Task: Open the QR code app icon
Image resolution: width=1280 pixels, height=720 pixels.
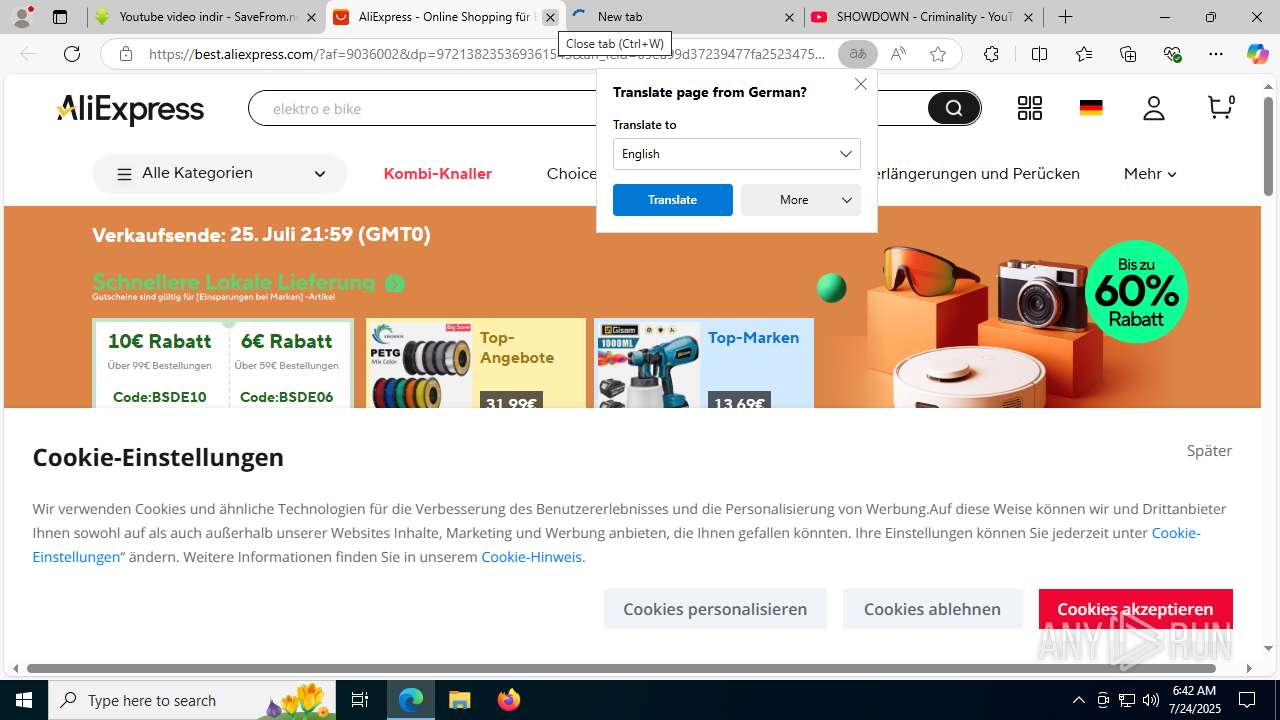Action: coord(1030,108)
